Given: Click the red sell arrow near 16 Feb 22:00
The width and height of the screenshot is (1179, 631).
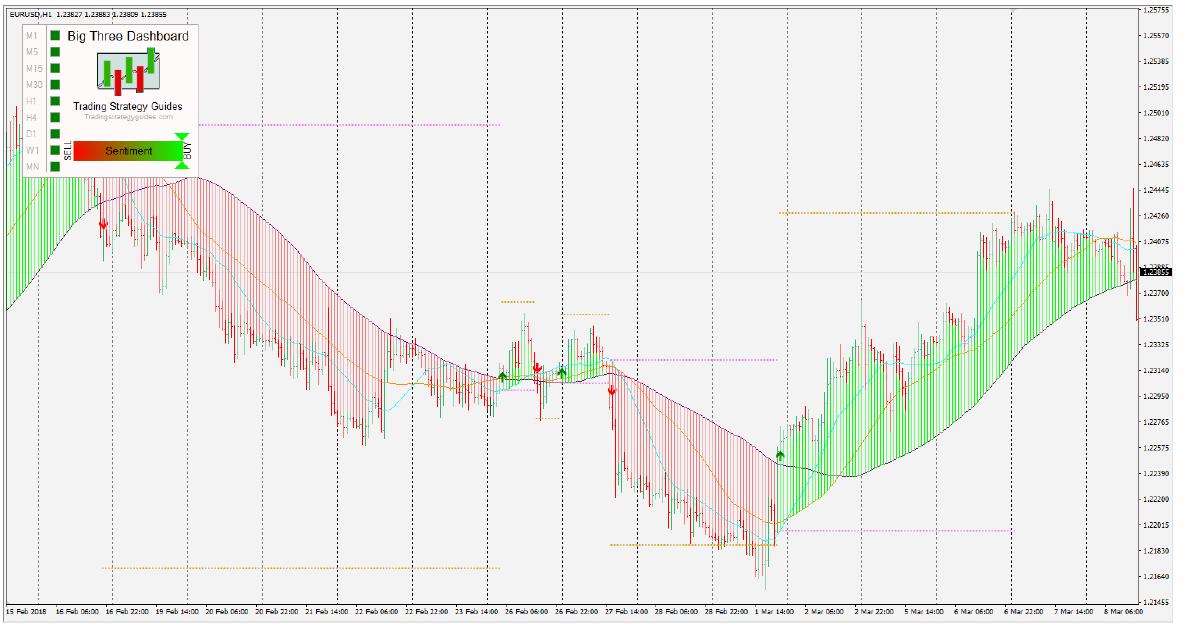Looking at the screenshot, I should click(x=103, y=223).
